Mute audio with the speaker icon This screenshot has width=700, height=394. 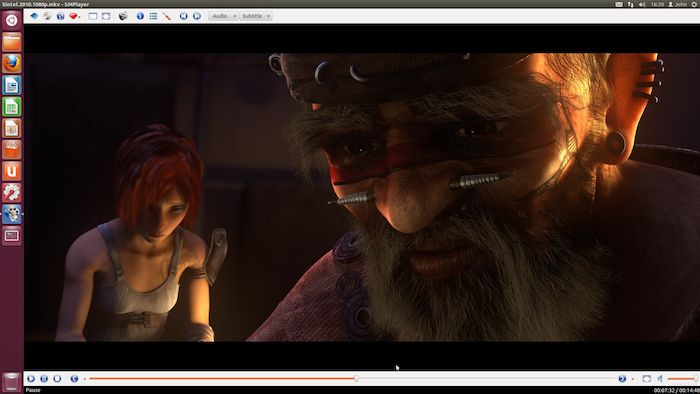(660, 379)
